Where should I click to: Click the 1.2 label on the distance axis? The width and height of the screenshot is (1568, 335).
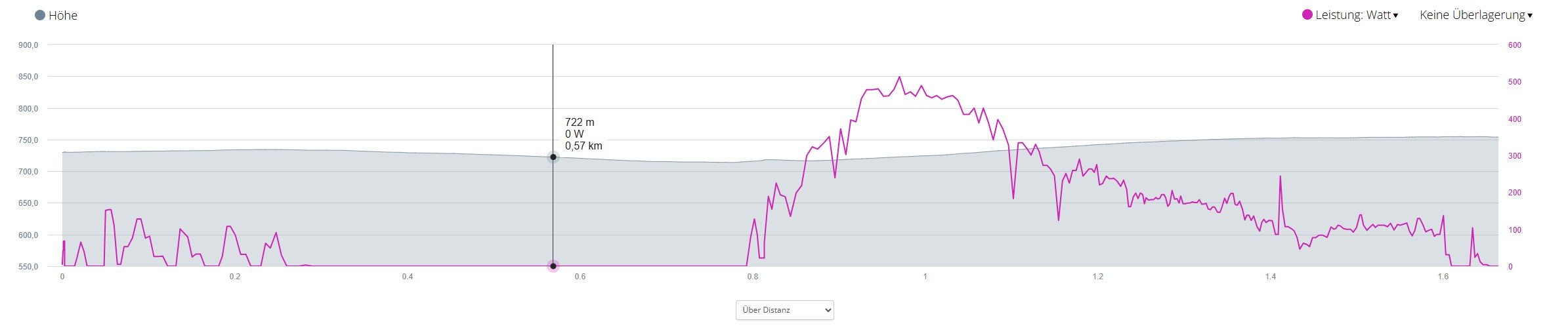click(x=1098, y=277)
